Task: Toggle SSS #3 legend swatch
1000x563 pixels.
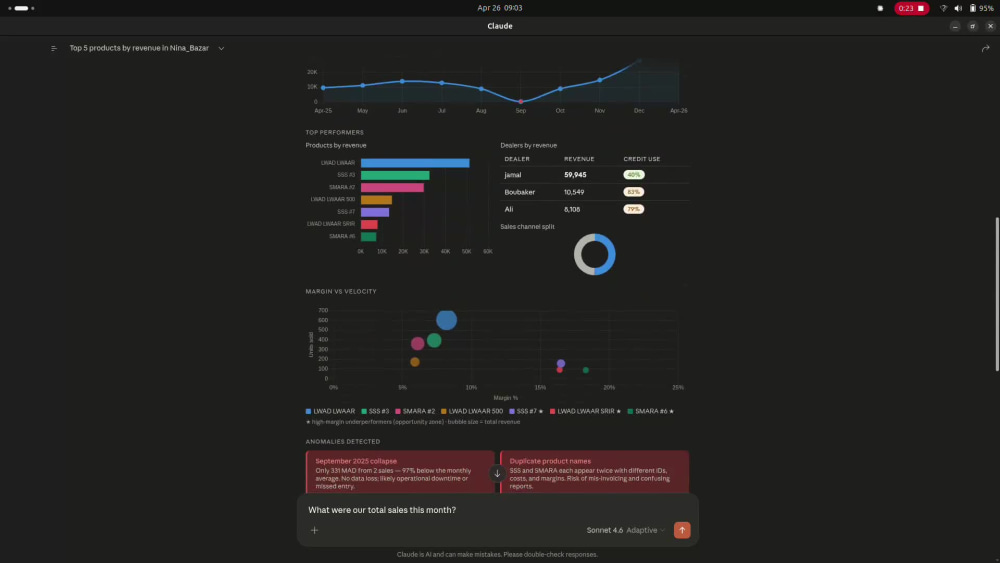Action: (364, 411)
